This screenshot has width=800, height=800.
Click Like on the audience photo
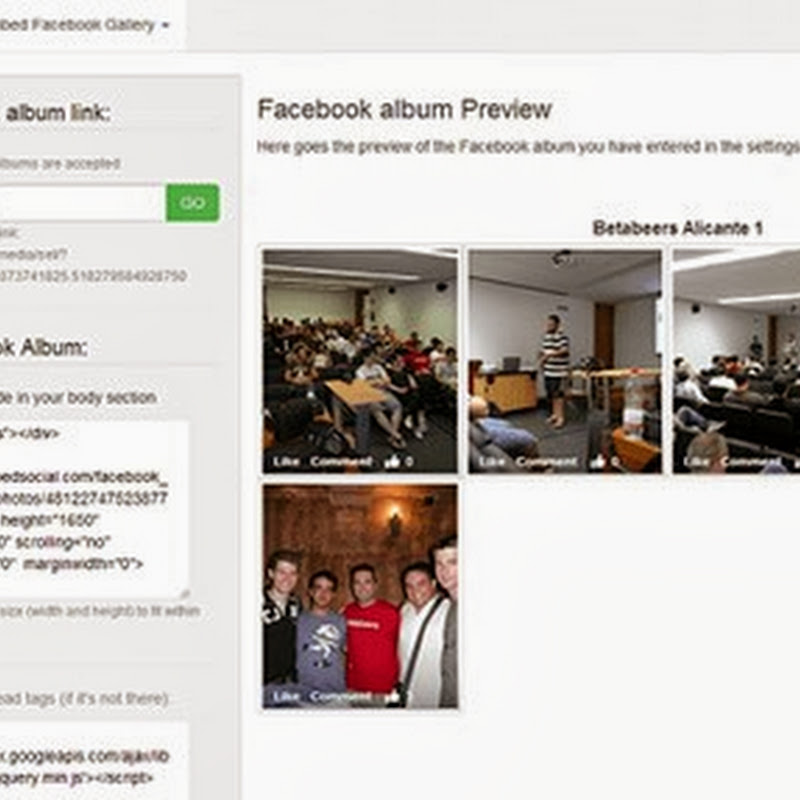[x=286, y=462]
